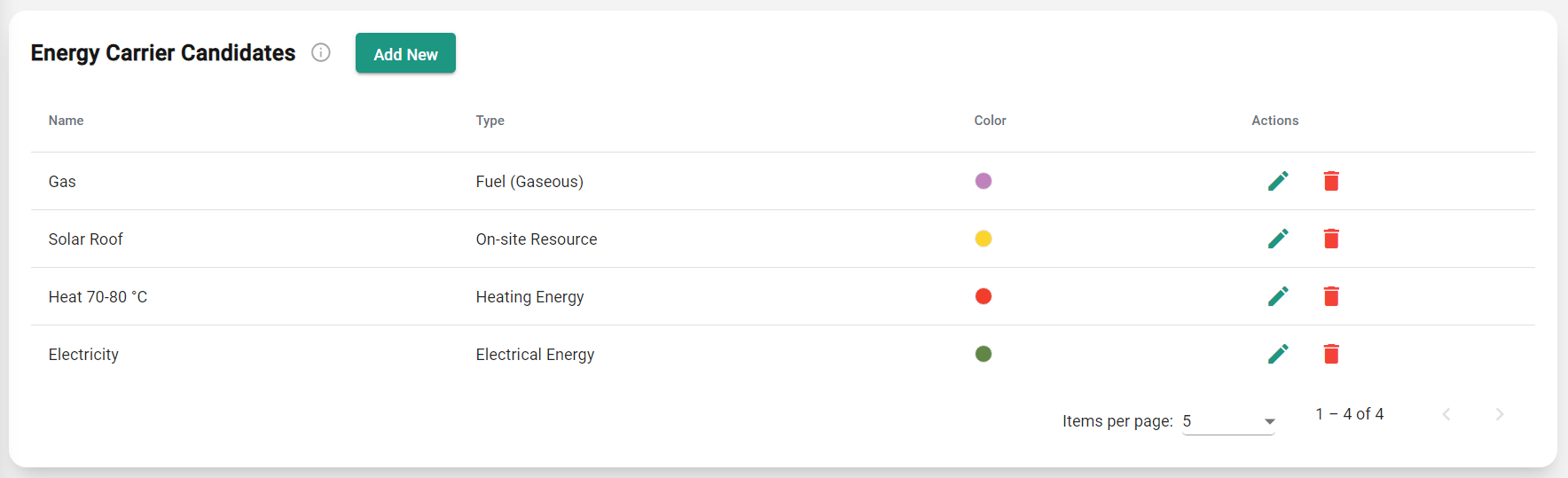
Task: Open the Items per page dropdown
Action: (1228, 421)
